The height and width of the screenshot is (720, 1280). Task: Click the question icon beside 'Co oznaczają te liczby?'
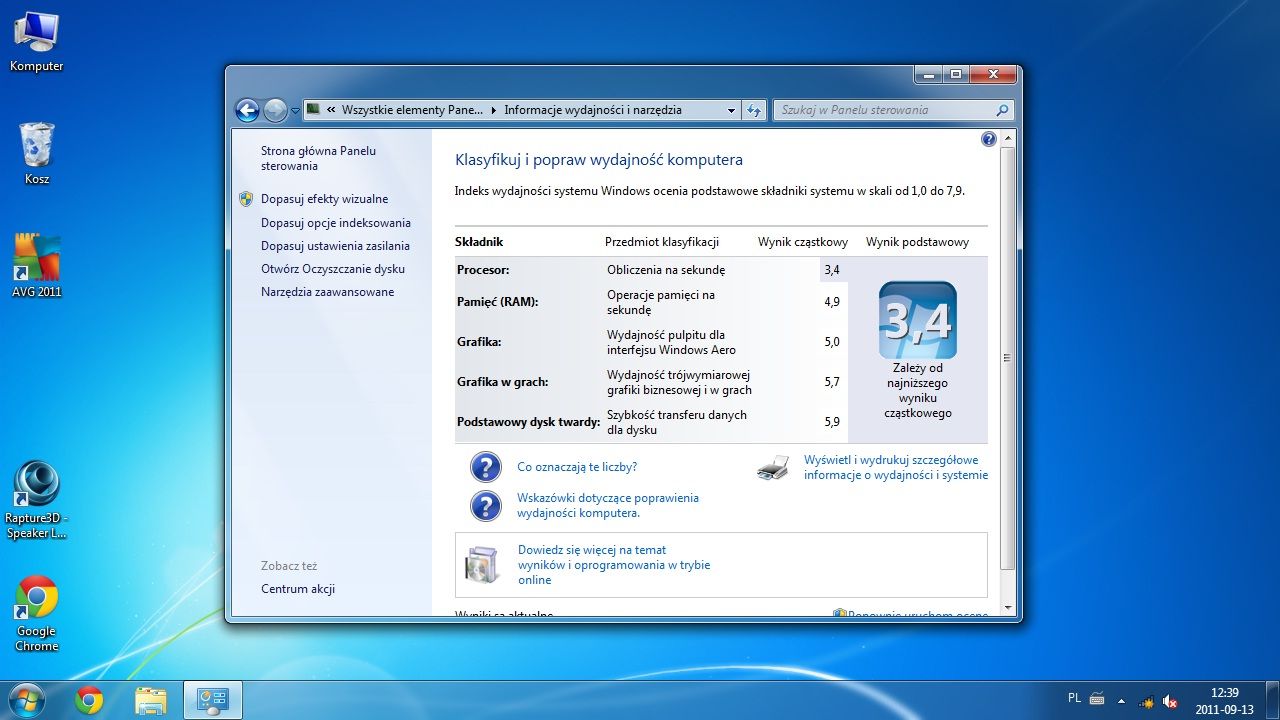485,467
